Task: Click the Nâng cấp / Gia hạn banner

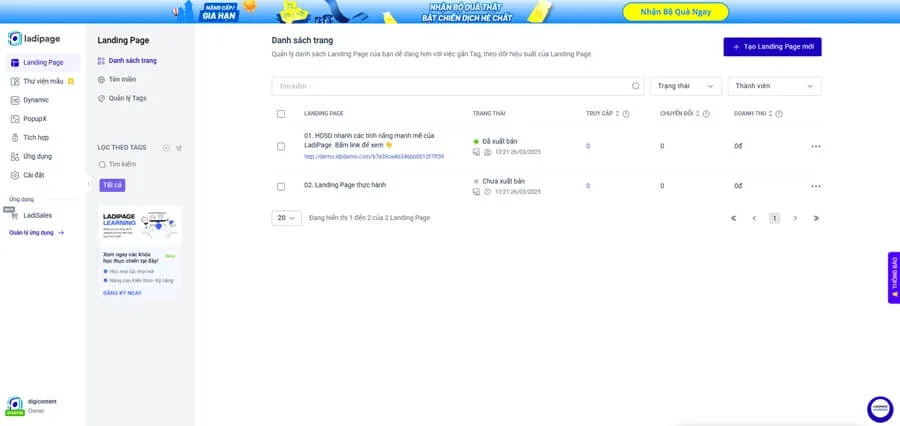Action: pos(219,11)
